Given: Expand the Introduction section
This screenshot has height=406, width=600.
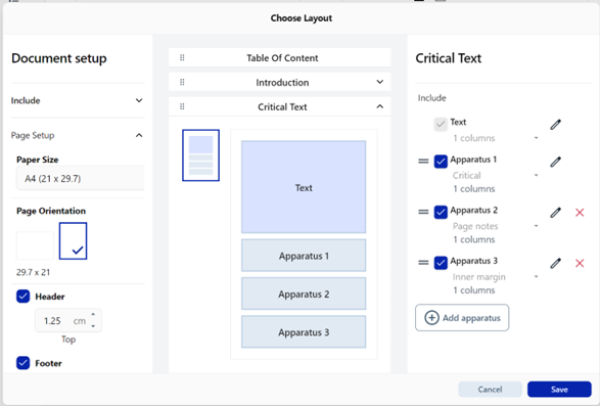Looking at the screenshot, I should tap(380, 82).
